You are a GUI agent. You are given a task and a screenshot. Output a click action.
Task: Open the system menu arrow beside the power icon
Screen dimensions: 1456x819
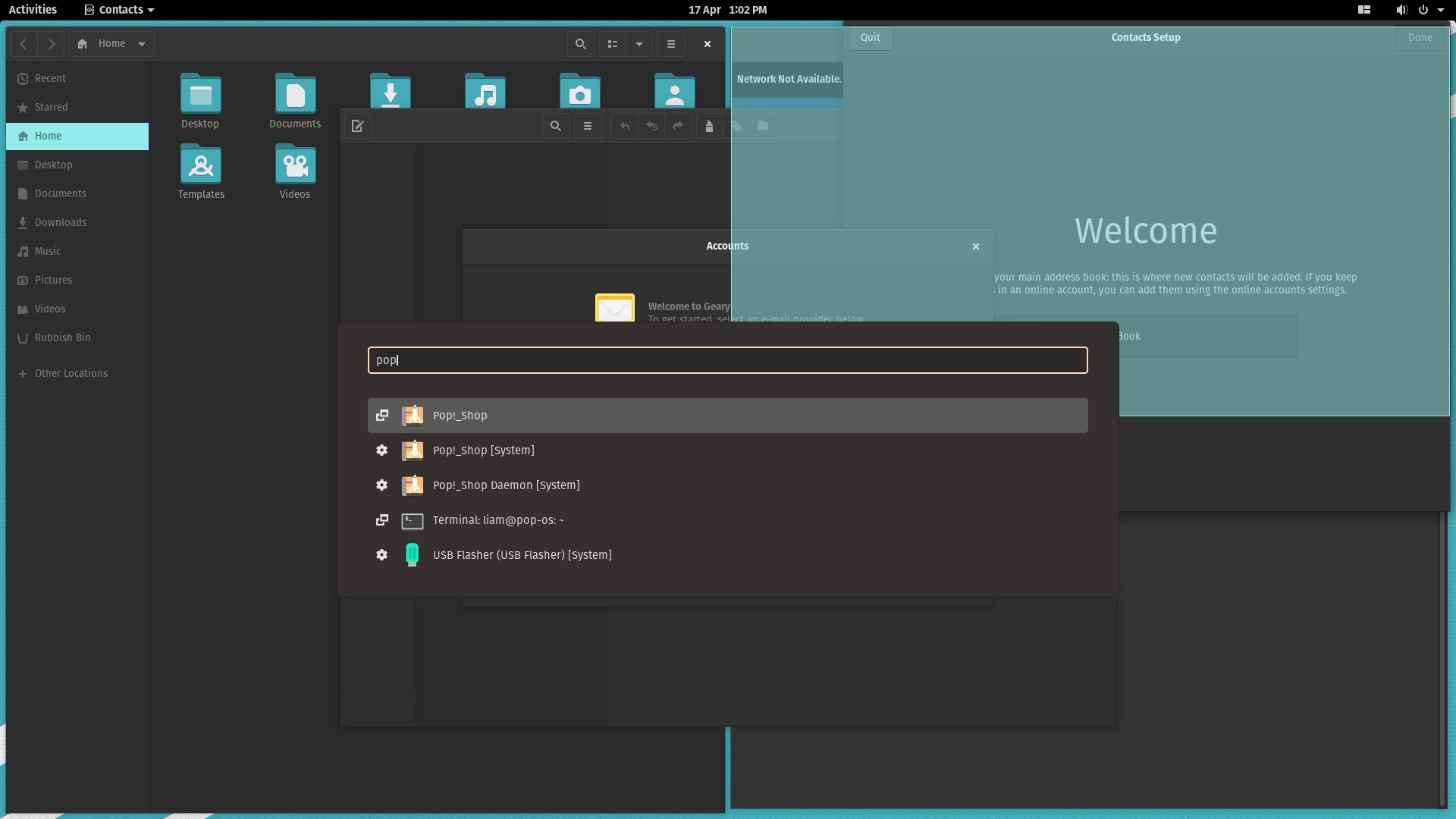1441,10
